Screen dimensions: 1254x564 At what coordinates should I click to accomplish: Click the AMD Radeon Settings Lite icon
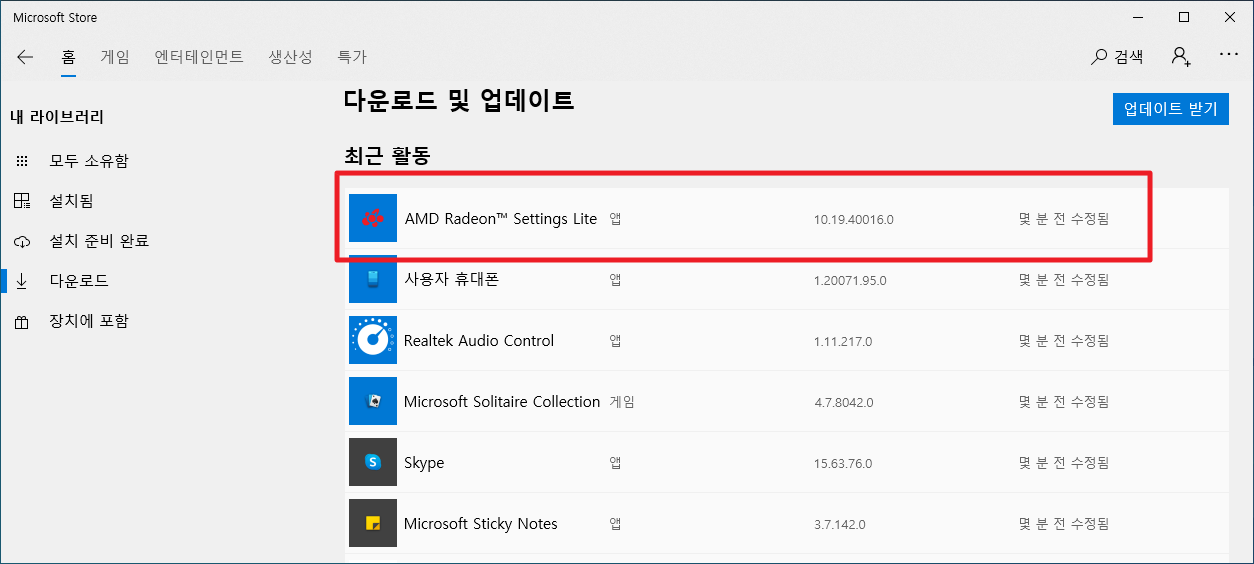(x=373, y=218)
